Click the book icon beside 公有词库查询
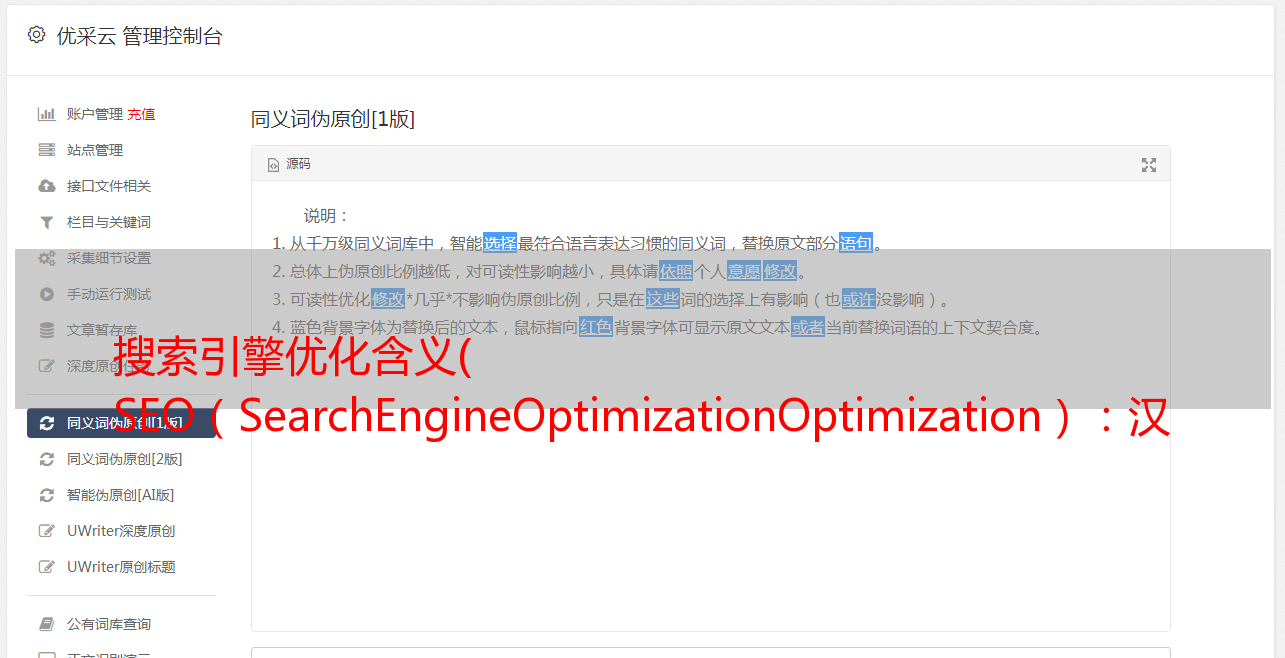1285x658 pixels. click(x=46, y=624)
